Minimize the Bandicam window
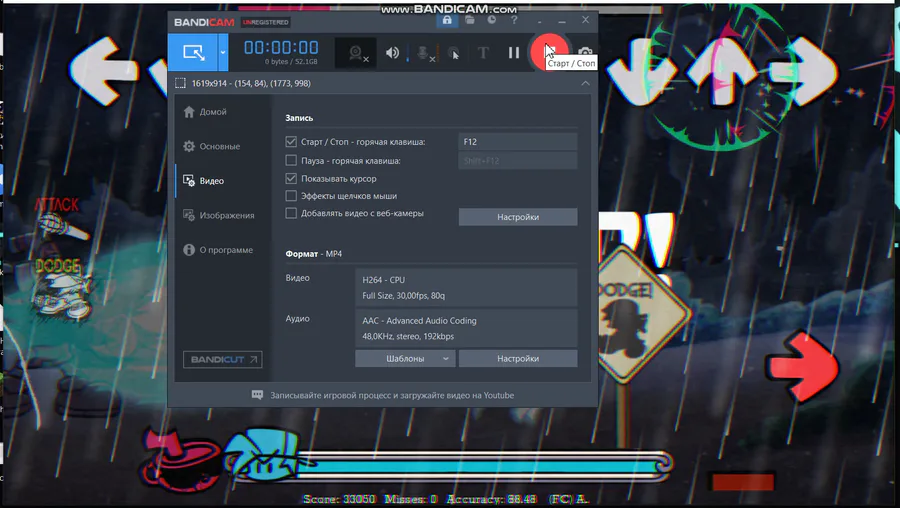This screenshot has height=508, width=900. [x=562, y=21]
